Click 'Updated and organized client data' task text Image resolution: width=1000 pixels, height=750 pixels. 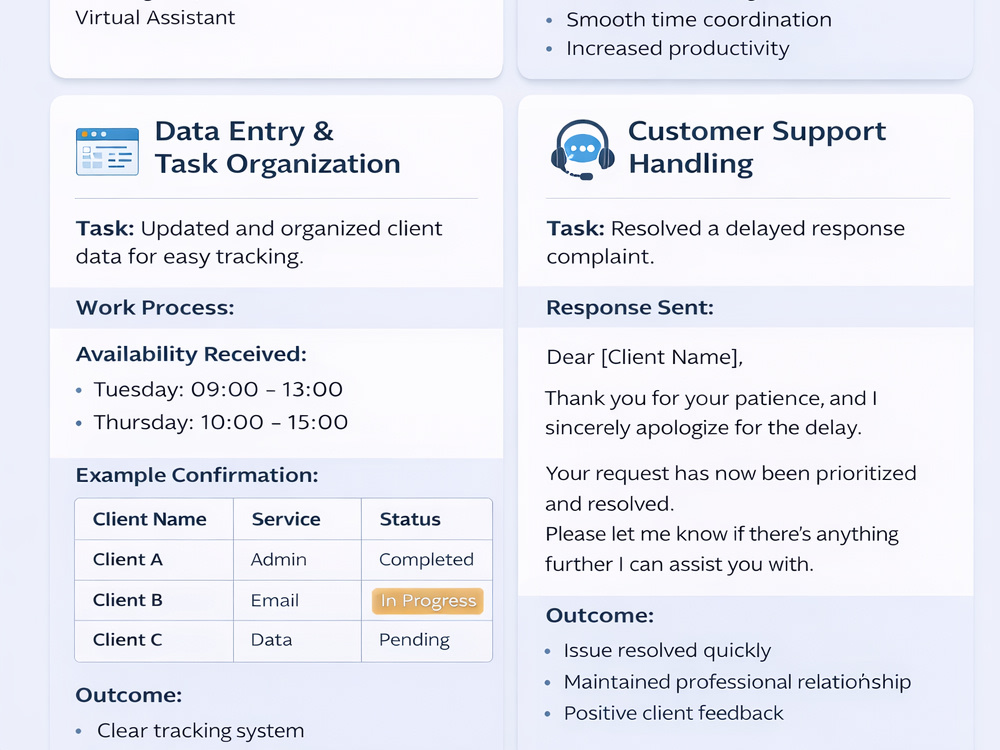[259, 242]
